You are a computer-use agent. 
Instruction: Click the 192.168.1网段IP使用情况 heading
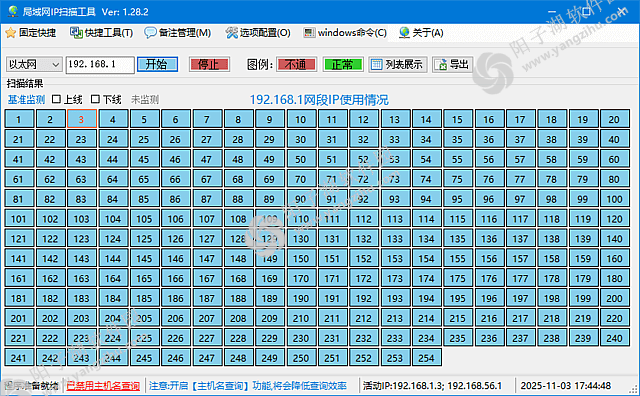pyautogui.click(x=319, y=100)
